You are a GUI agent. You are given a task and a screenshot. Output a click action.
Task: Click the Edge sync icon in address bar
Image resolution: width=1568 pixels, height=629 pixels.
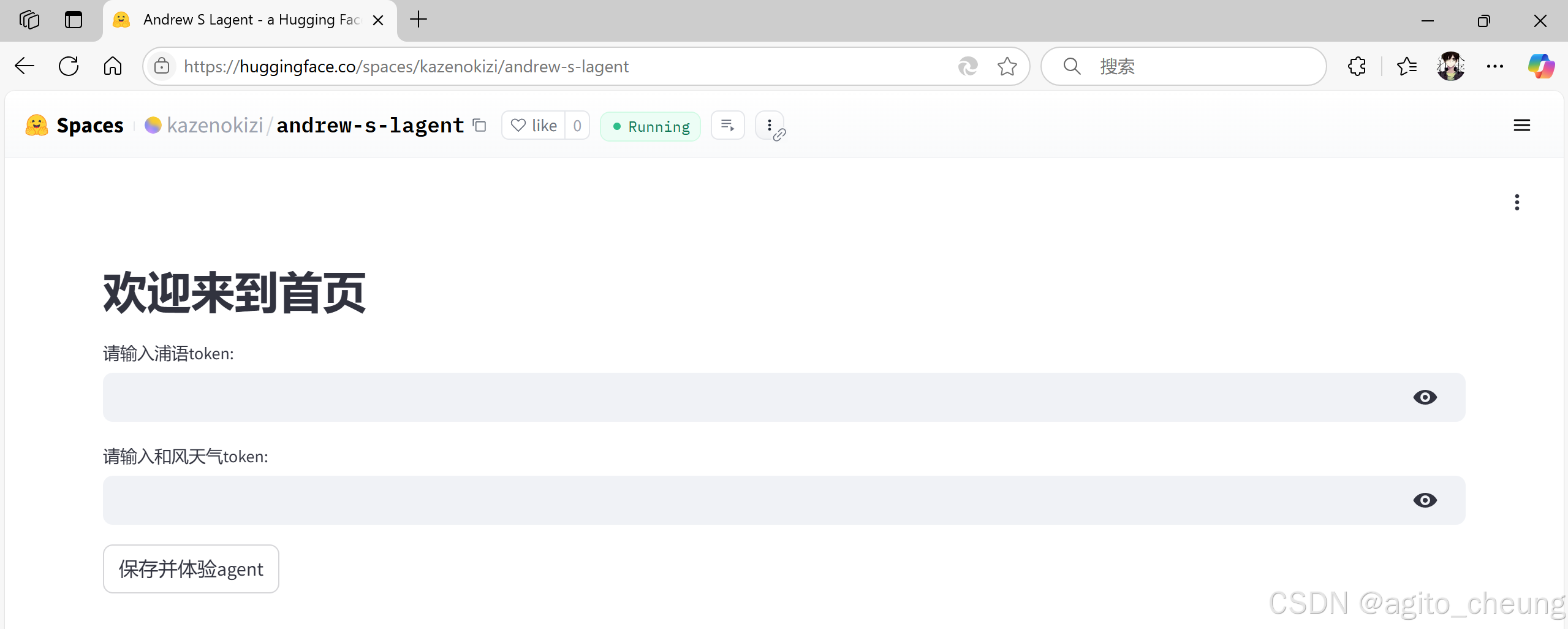[968, 66]
